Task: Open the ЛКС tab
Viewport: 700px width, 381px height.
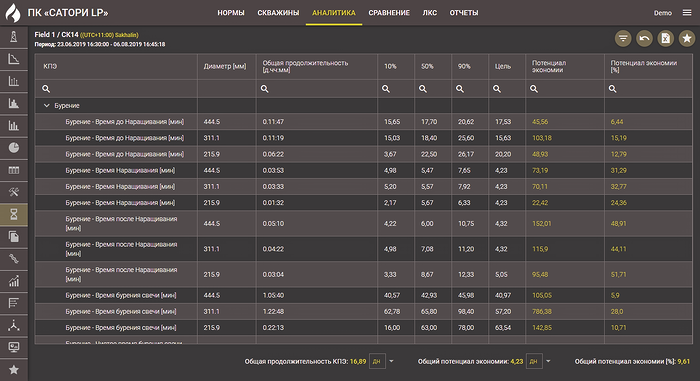Action: pyautogui.click(x=429, y=13)
